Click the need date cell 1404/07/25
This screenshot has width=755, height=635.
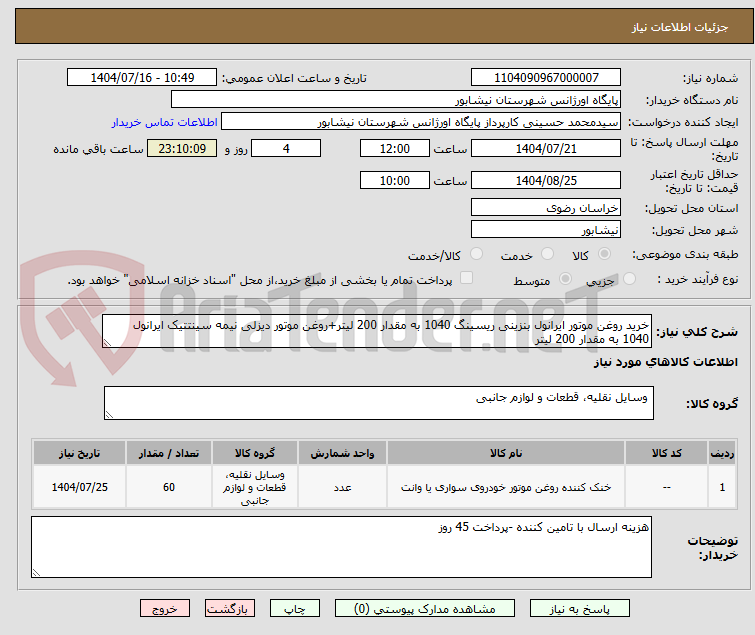pyautogui.click(x=79, y=487)
